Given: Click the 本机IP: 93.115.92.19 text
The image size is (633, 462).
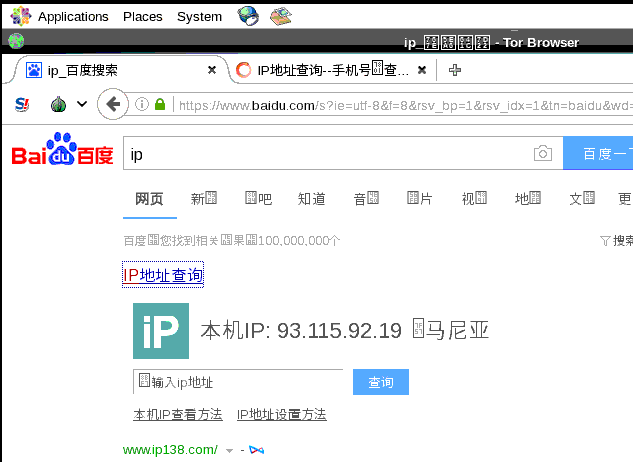Looking at the screenshot, I should click(x=301, y=331).
